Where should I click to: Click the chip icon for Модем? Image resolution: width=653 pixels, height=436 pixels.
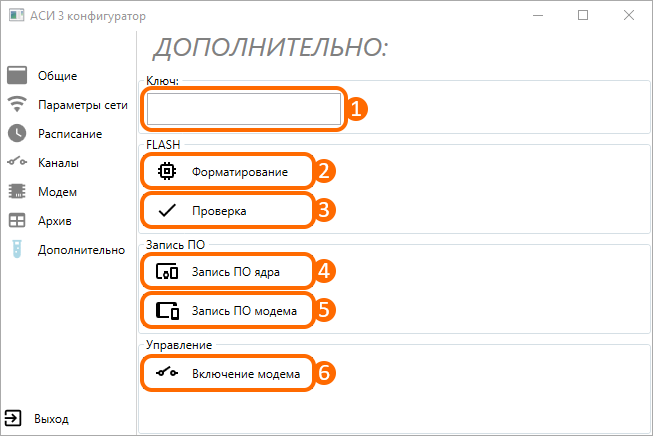pos(17,191)
